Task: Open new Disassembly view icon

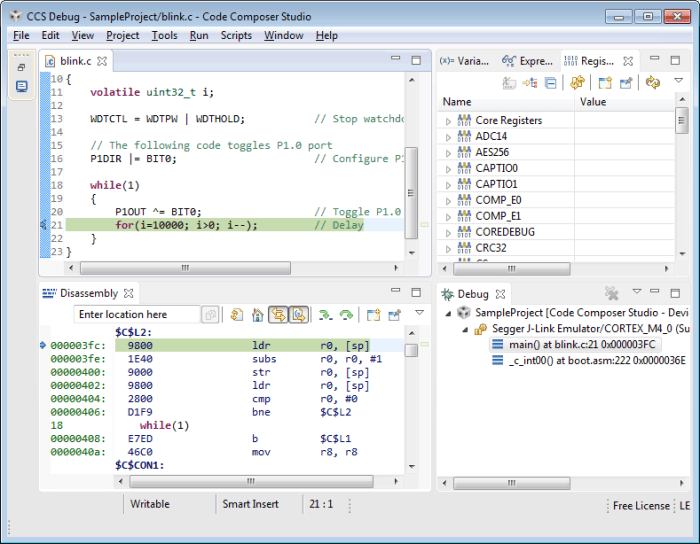Action: [373, 315]
